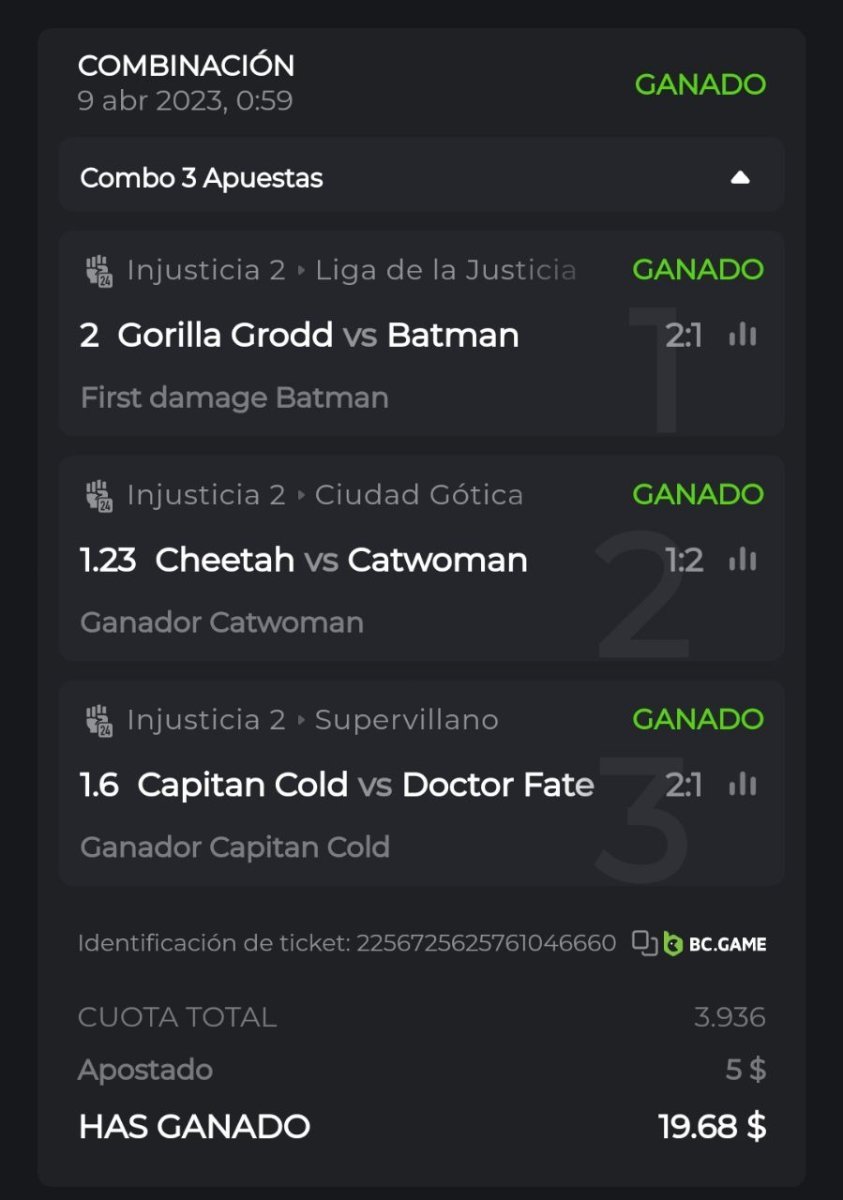843x1200 pixels.
Task: Tap fist icon beside Ciudad Gótica
Action: coord(99,496)
